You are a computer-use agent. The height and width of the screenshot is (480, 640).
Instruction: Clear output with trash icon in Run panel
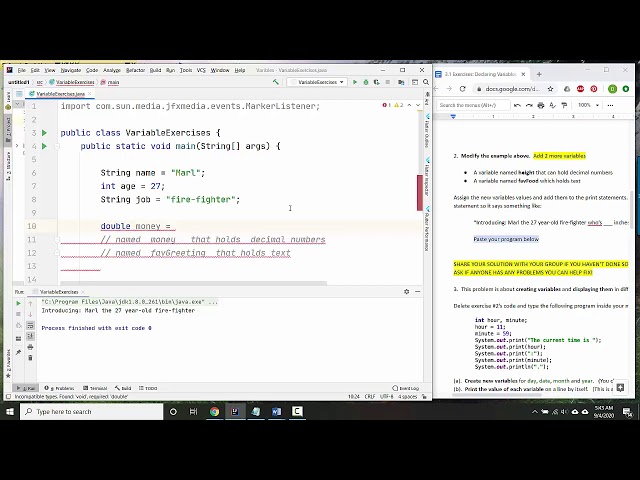pos(30,358)
